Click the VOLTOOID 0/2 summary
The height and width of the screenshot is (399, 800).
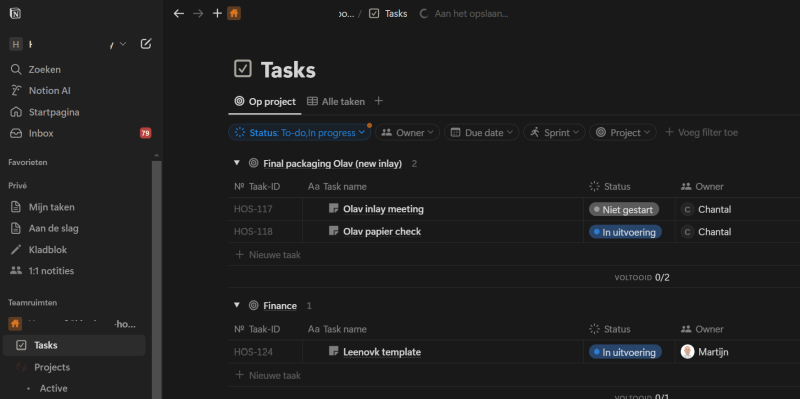click(x=642, y=278)
